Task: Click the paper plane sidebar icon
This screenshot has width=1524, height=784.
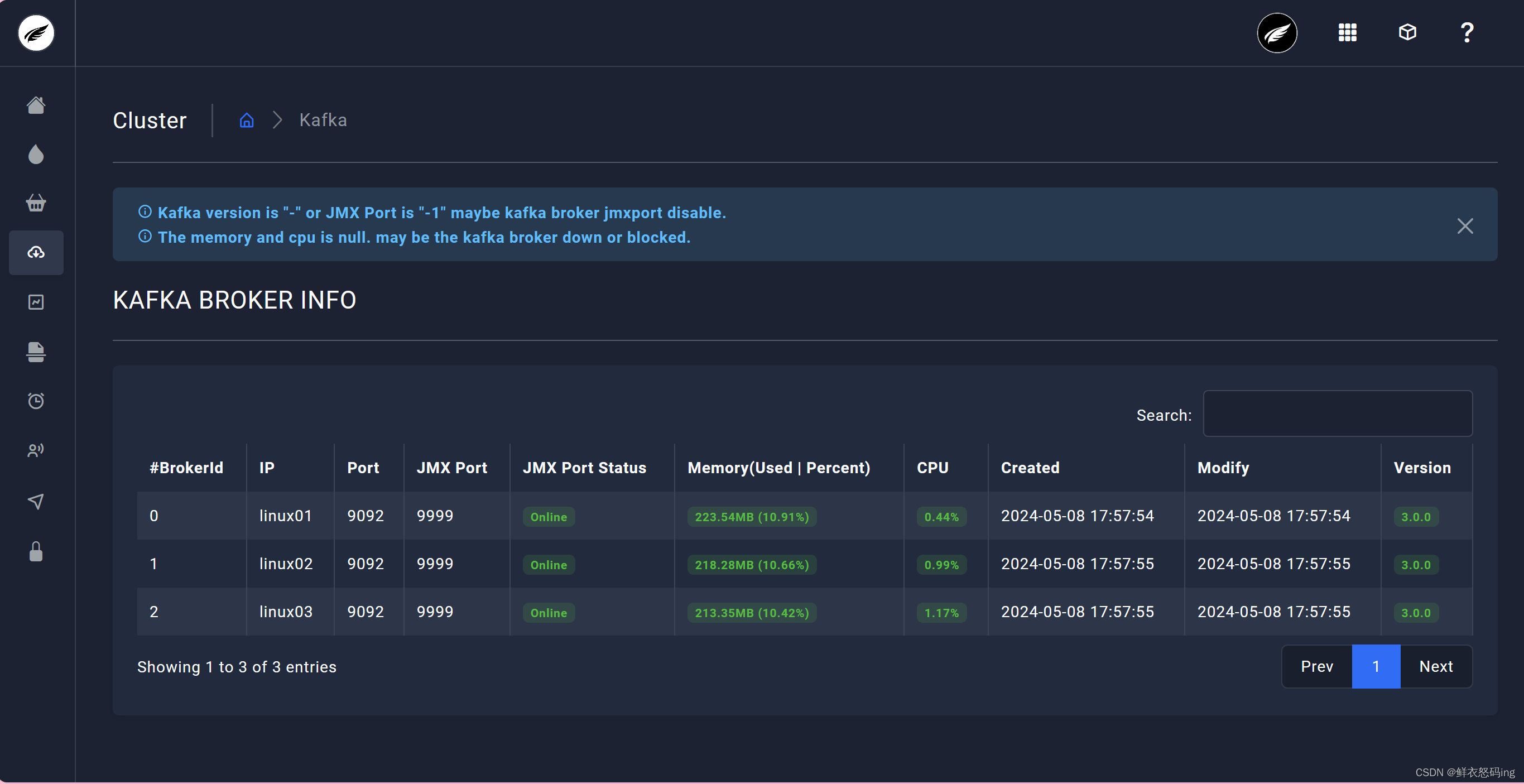Action: (36, 501)
